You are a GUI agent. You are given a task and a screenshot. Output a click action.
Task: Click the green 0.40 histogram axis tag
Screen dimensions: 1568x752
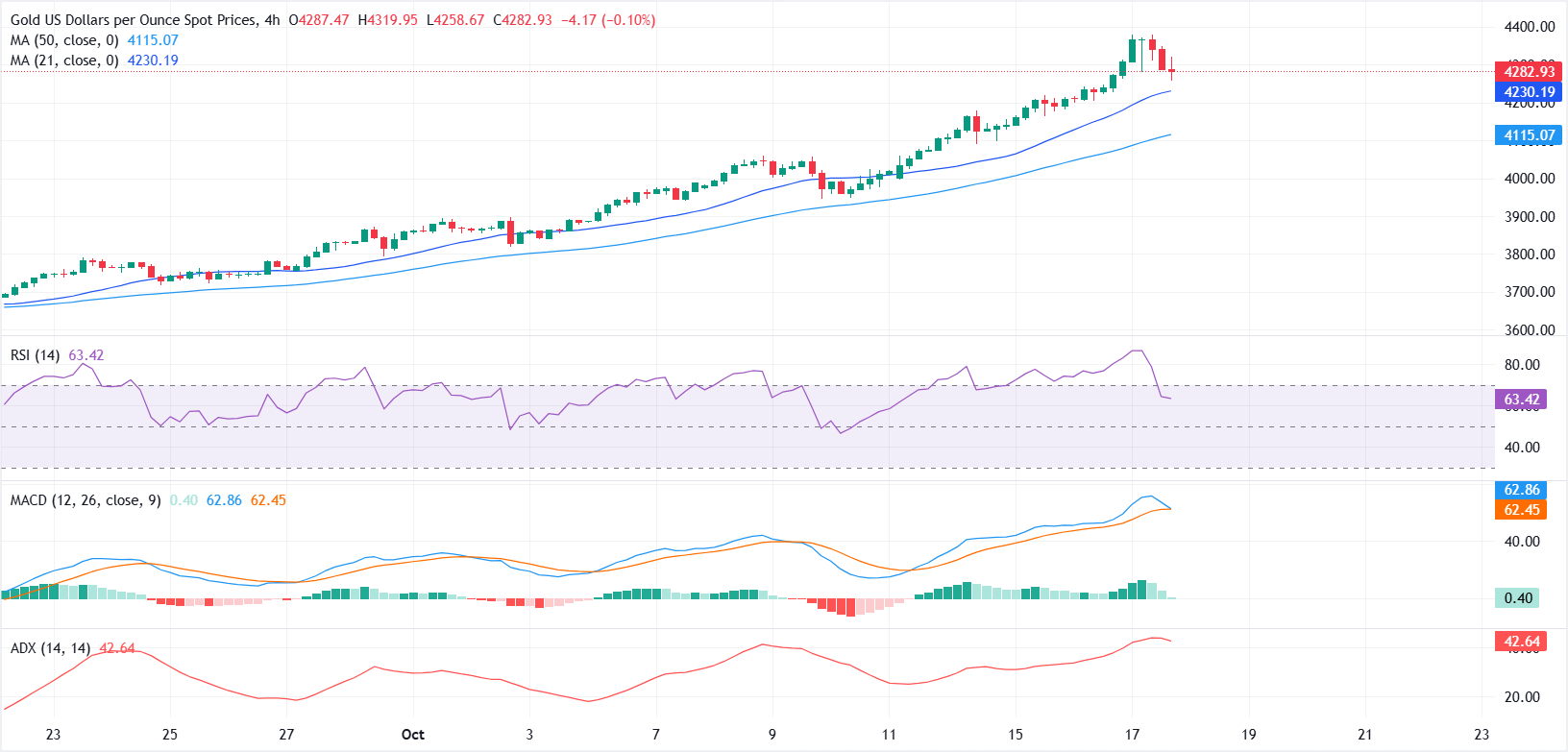coord(1518,598)
